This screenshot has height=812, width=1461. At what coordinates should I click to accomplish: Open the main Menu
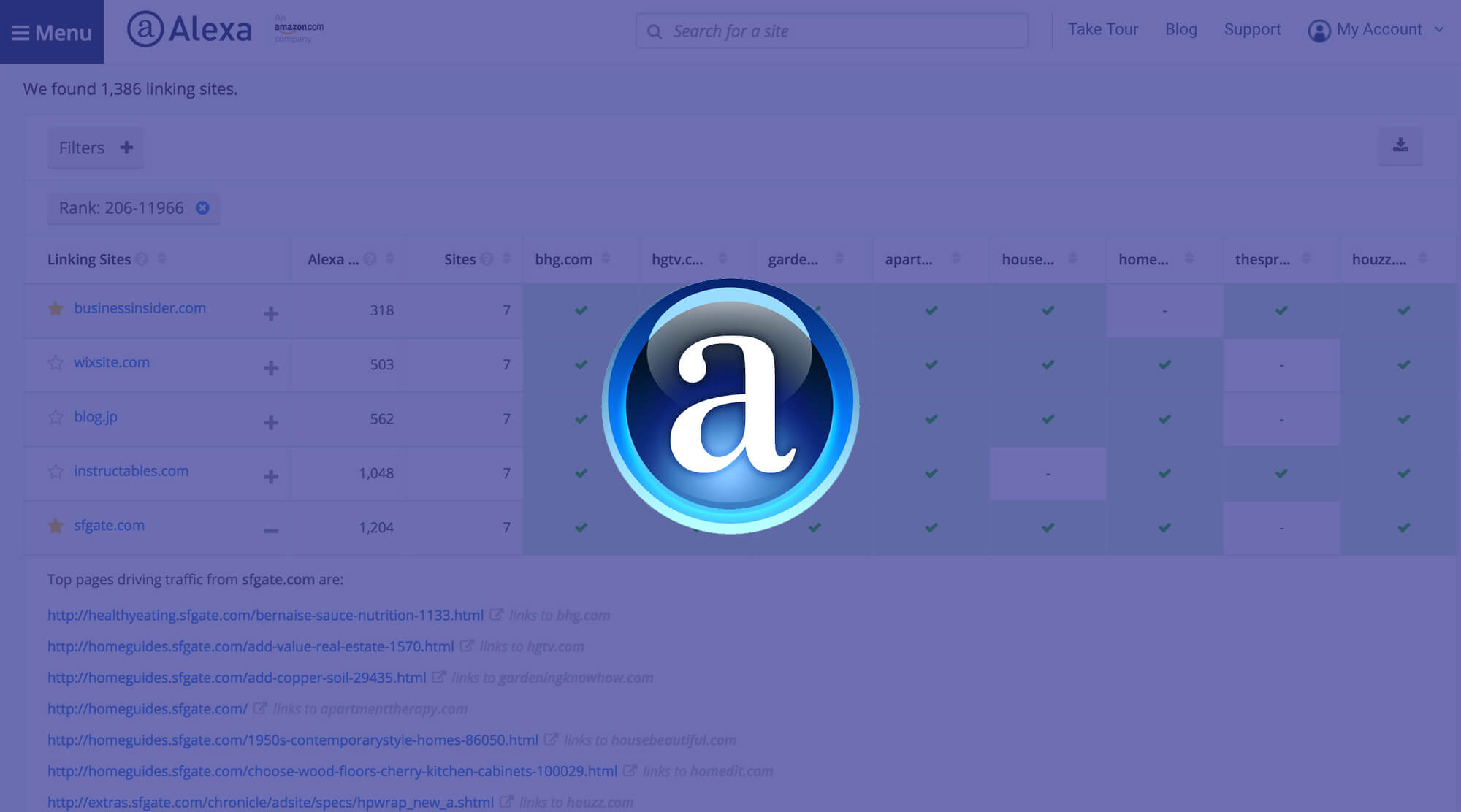pyautogui.click(x=51, y=32)
